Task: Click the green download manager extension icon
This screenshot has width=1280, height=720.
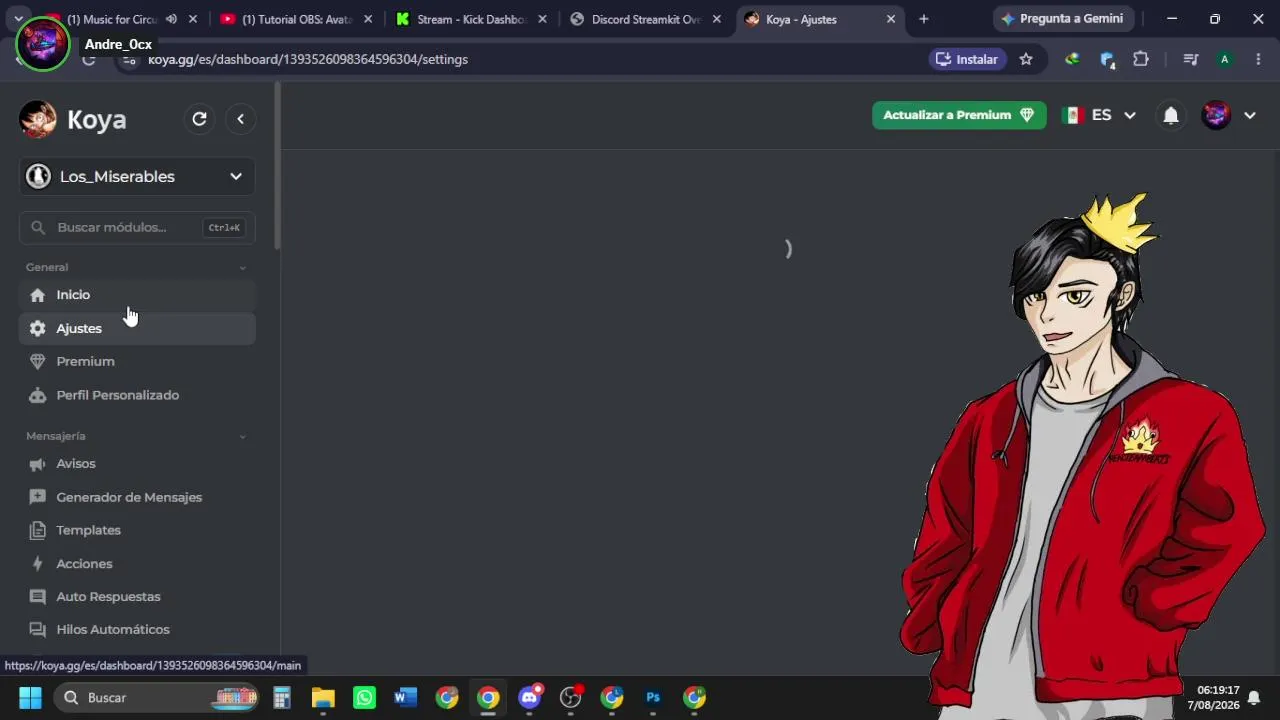Action: [x=1072, y=59]
